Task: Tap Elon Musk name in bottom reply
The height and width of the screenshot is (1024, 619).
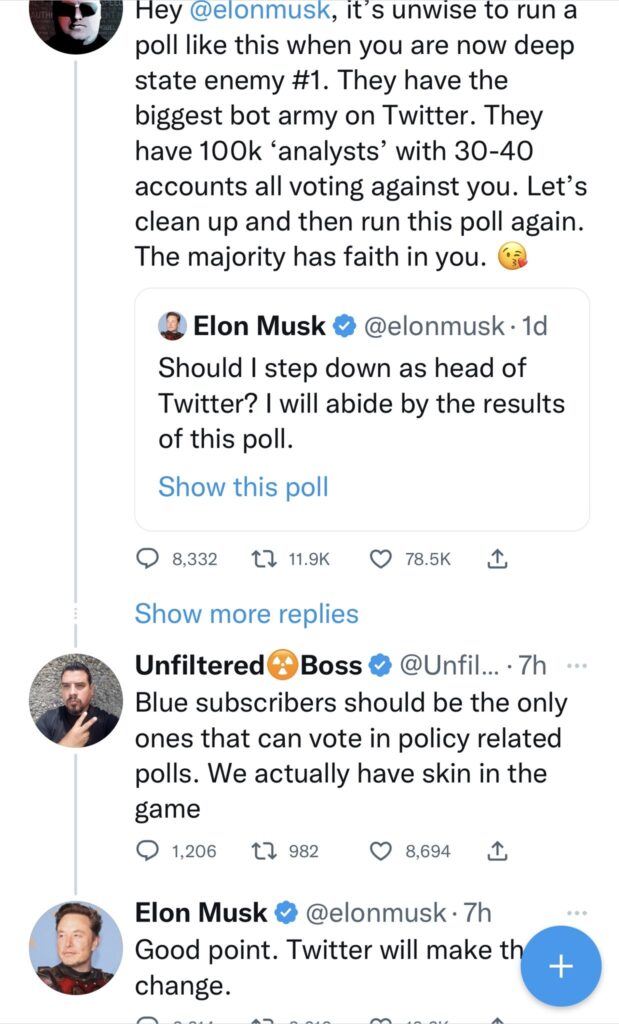Action: pyautogui.click(x=201, y=913)
